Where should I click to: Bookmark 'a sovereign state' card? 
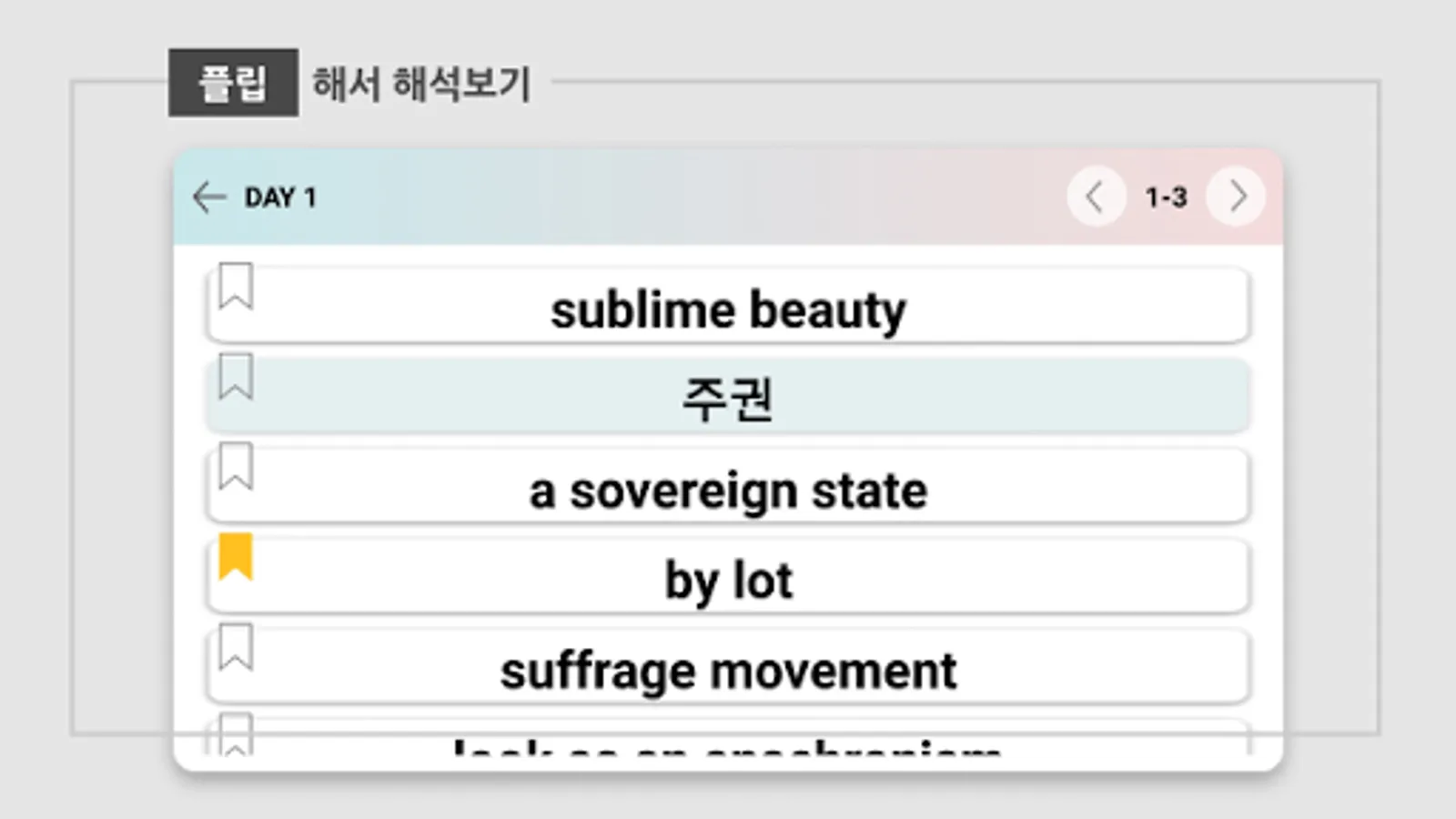point(236,467)
